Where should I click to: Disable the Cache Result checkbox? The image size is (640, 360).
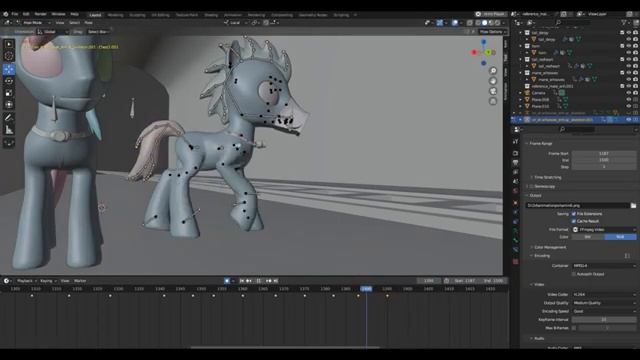click(x=574, y=221)
